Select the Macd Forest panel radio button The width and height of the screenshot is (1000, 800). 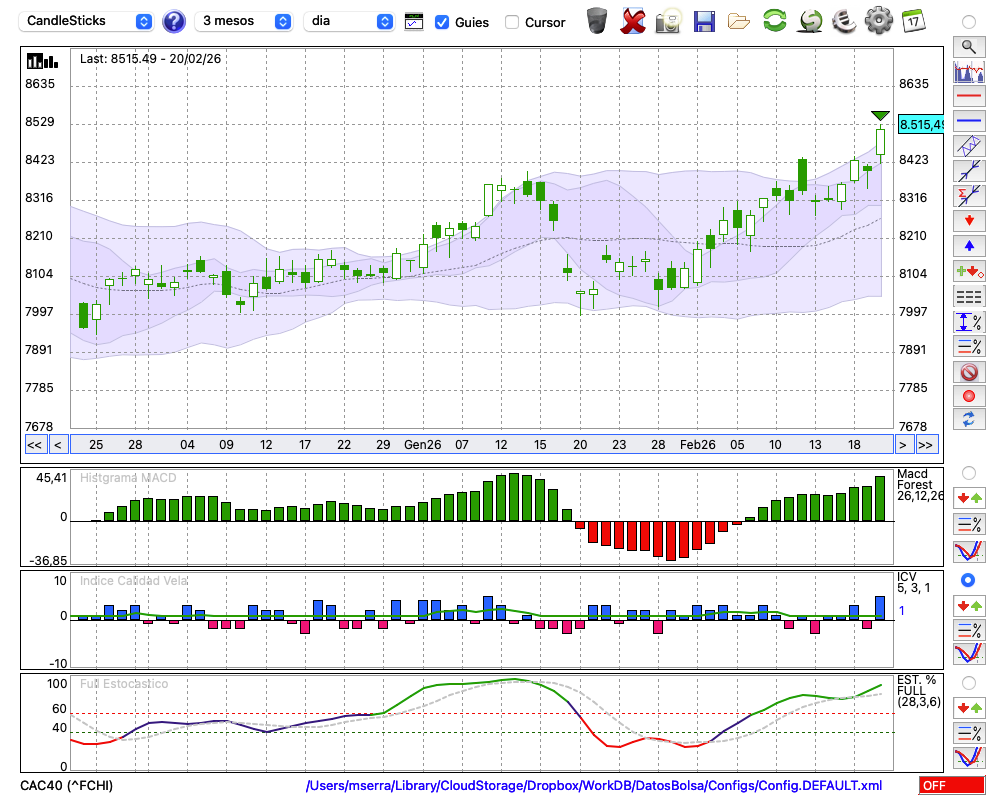click(968, 472)
